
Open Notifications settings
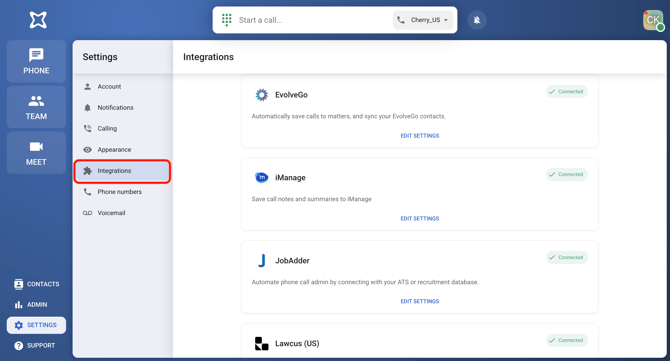pyautogui.click(x=123, y=107)
